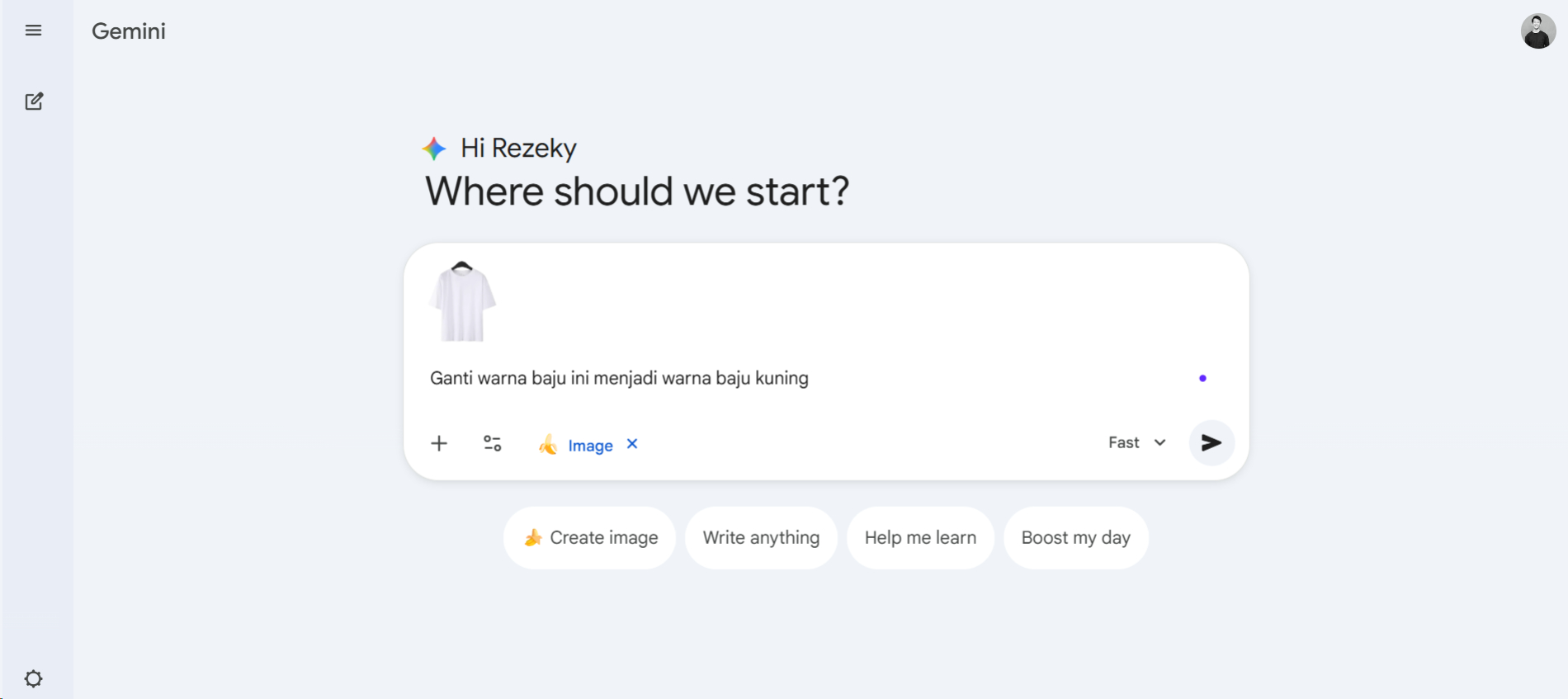Open settings gear in sidebar
Screen dimensions: 1568x699
(33, 678)
